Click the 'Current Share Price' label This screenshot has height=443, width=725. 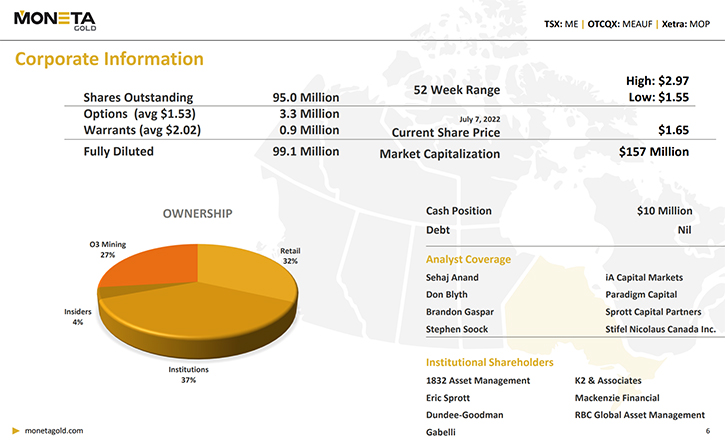click(x=446, y=133)
